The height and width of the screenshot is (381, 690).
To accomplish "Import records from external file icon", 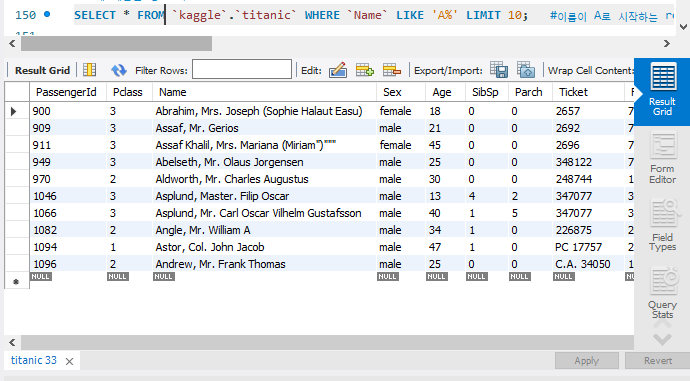I will pos(526,70).
